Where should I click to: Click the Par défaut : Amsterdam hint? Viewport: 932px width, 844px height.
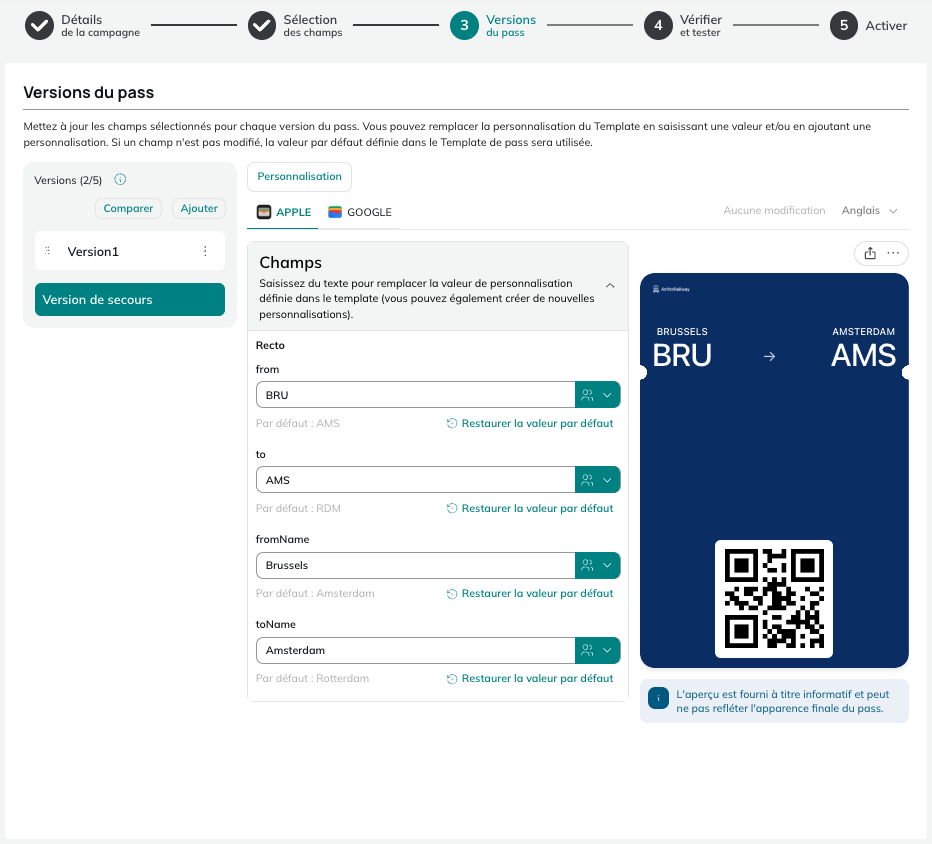coord(315,593)
